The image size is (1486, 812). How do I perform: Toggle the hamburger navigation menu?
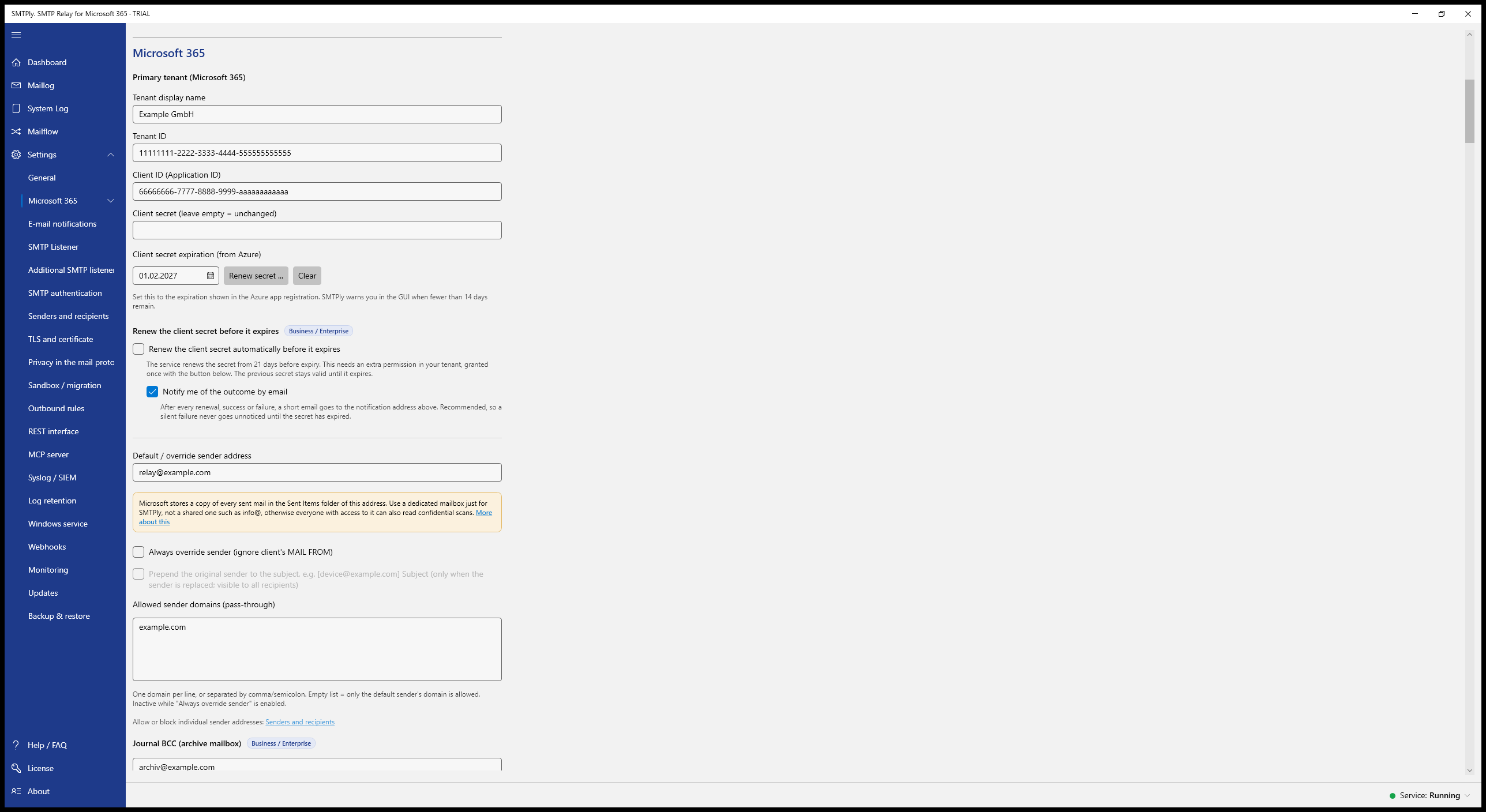click(x=16, y=35)
